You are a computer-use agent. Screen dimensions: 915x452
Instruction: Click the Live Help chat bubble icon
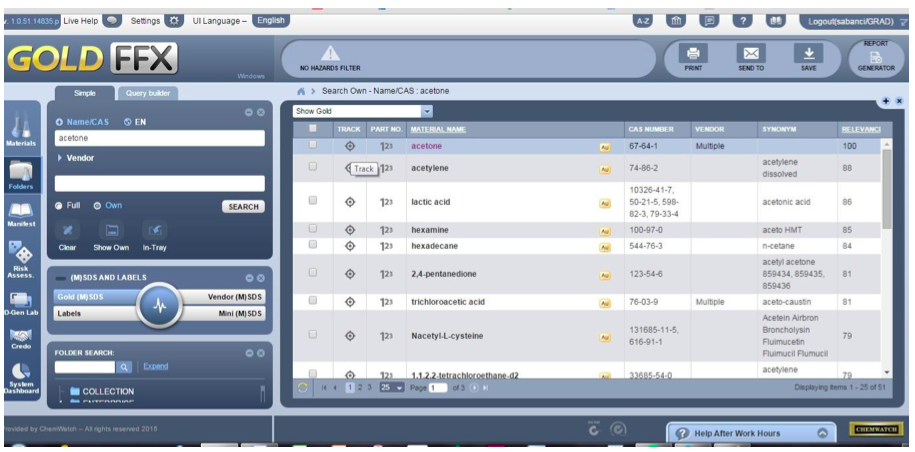112,20
